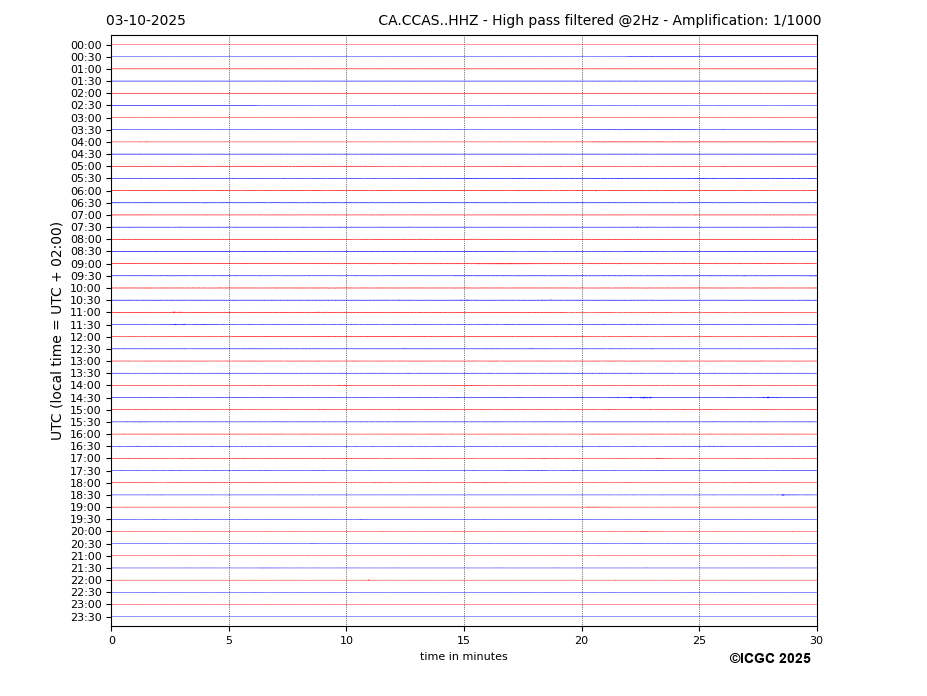This screenshot has height=696, width=927.
Task: Select the 18:30 time row label
Action: 86,495
